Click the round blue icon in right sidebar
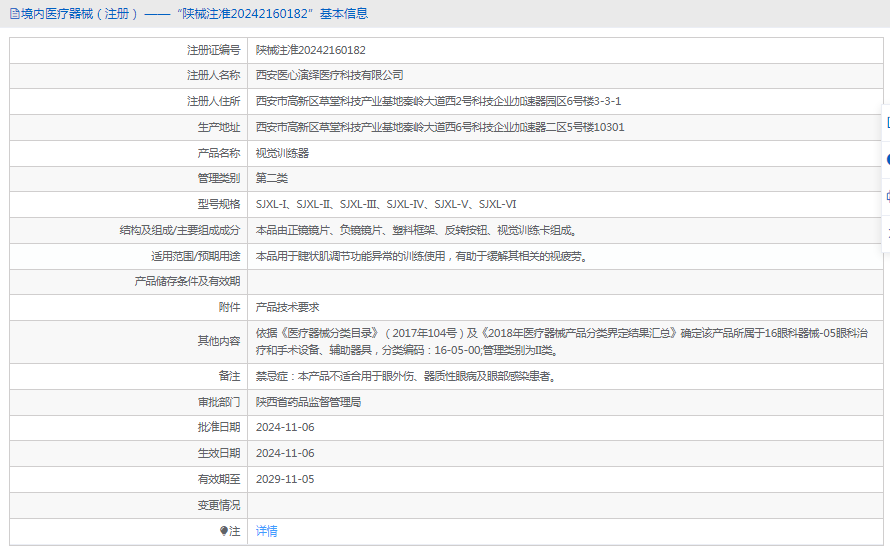Image resolution: width=890 pixels, height=554 pixels. pos(887,159)
